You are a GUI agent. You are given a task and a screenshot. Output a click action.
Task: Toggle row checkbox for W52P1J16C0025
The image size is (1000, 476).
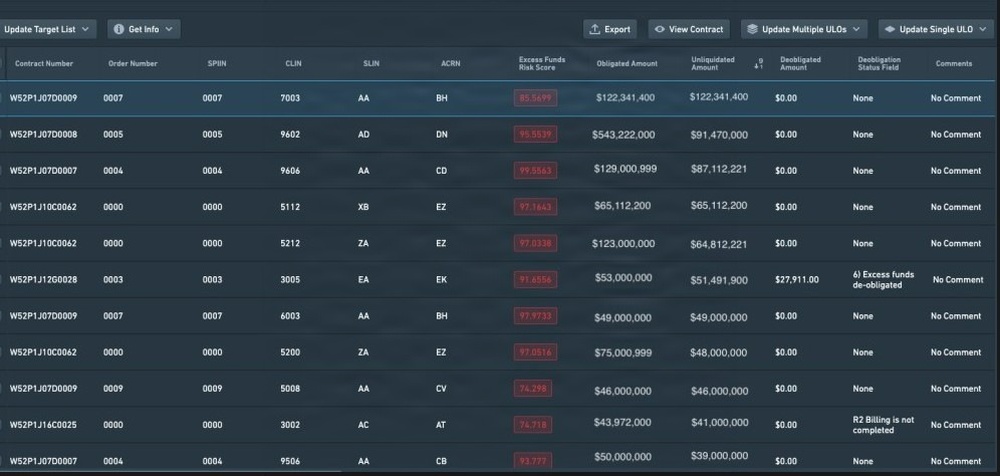(x=1, y=425)
